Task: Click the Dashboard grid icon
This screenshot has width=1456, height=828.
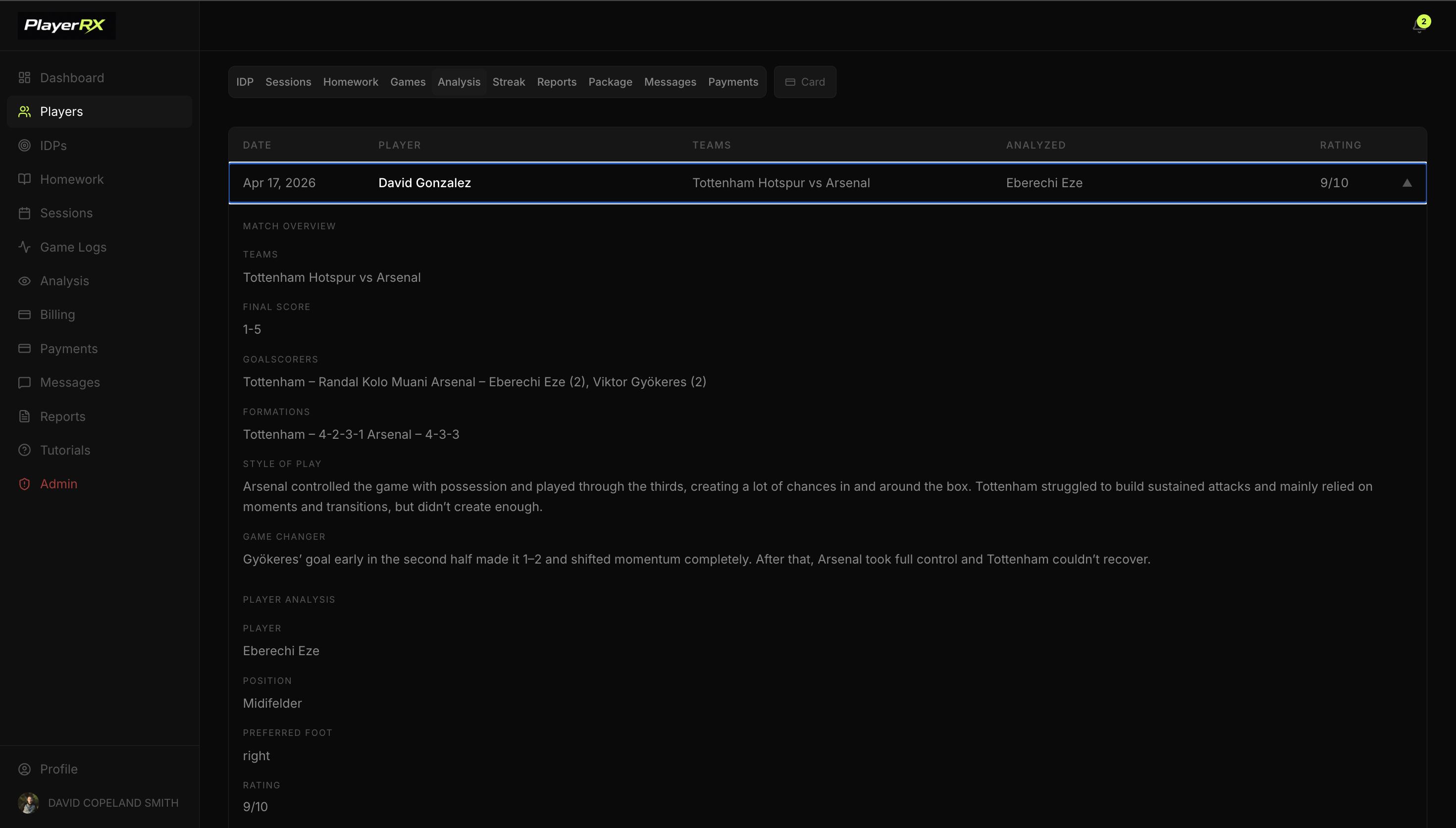Action: tap(24, 78)
